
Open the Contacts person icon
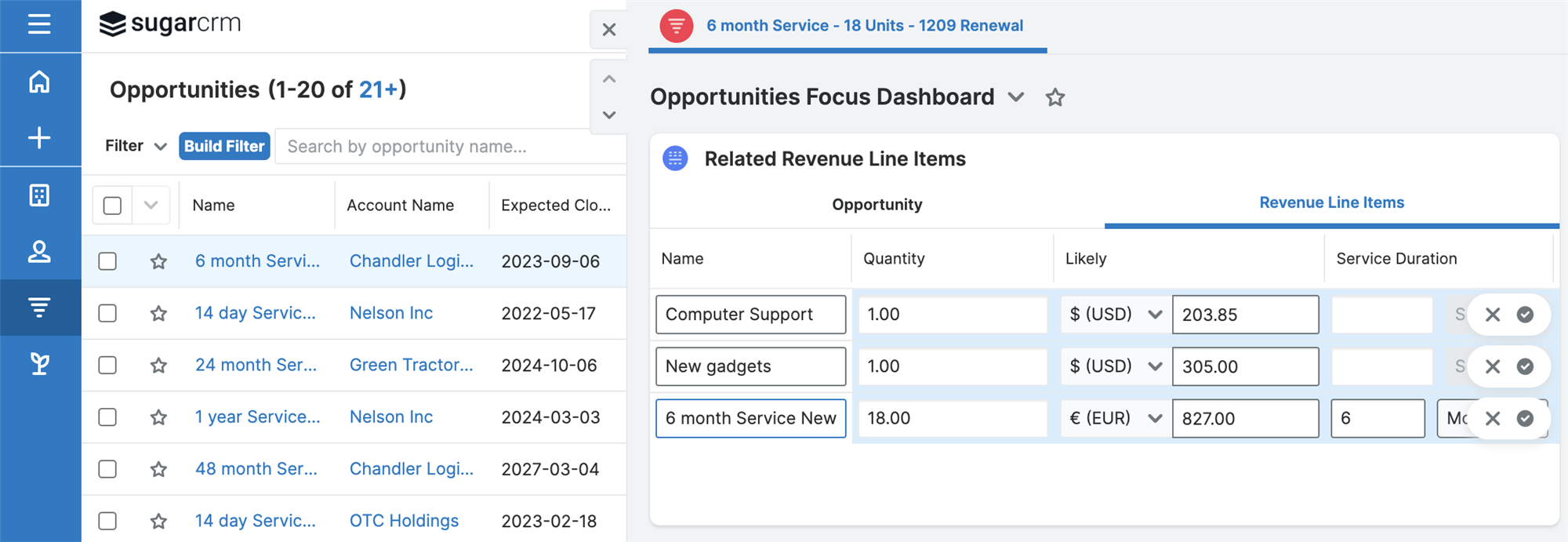point(39,252)
